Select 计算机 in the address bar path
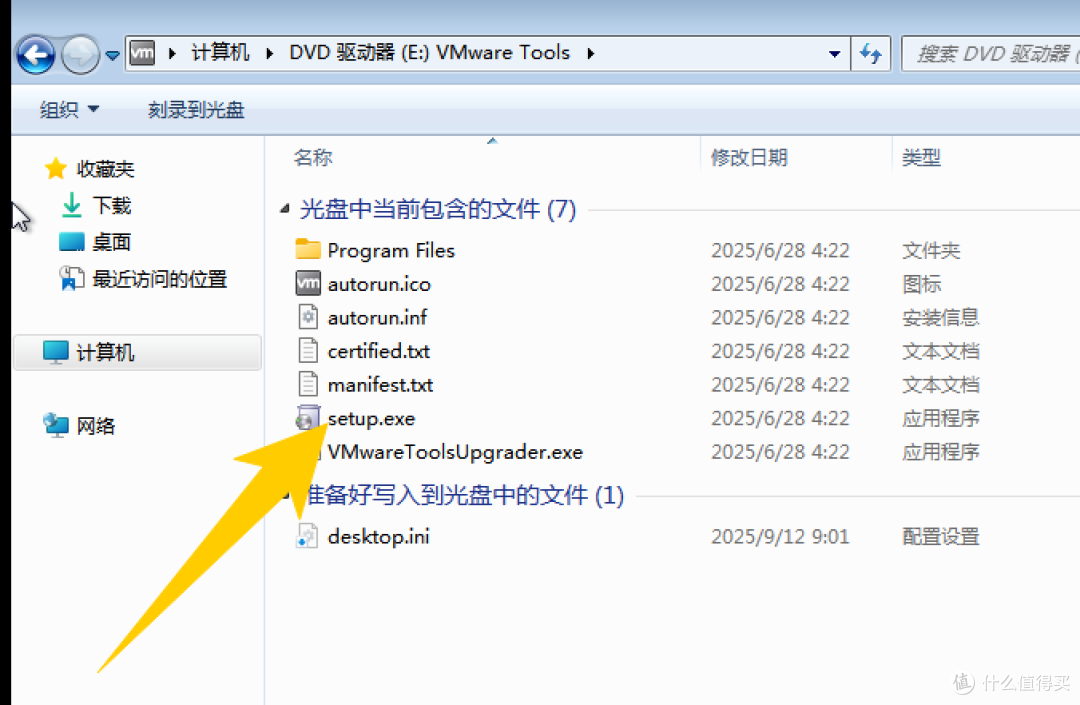The image size is (1080, 705). click(x=220, y=53)
